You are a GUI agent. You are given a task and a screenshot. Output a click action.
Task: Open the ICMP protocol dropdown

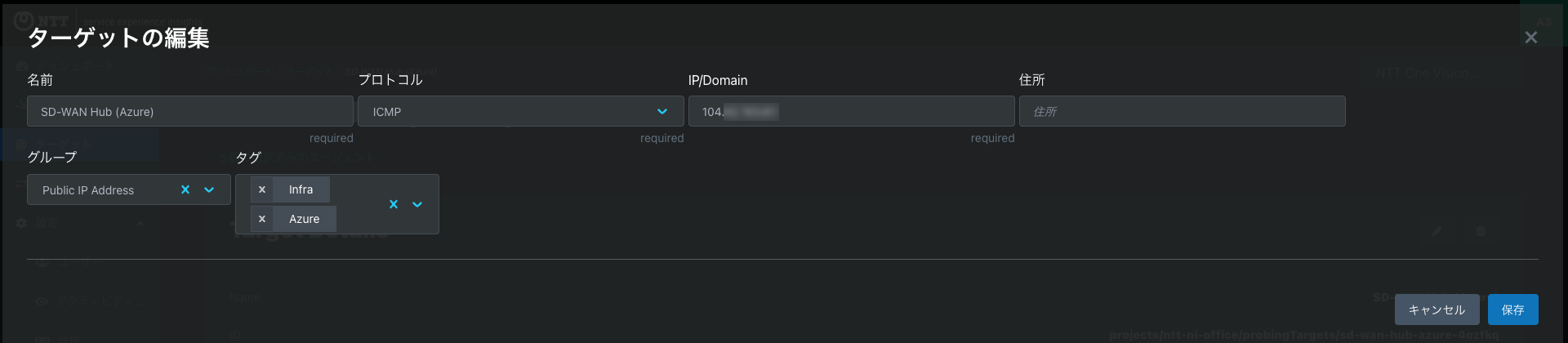[520, 111]
